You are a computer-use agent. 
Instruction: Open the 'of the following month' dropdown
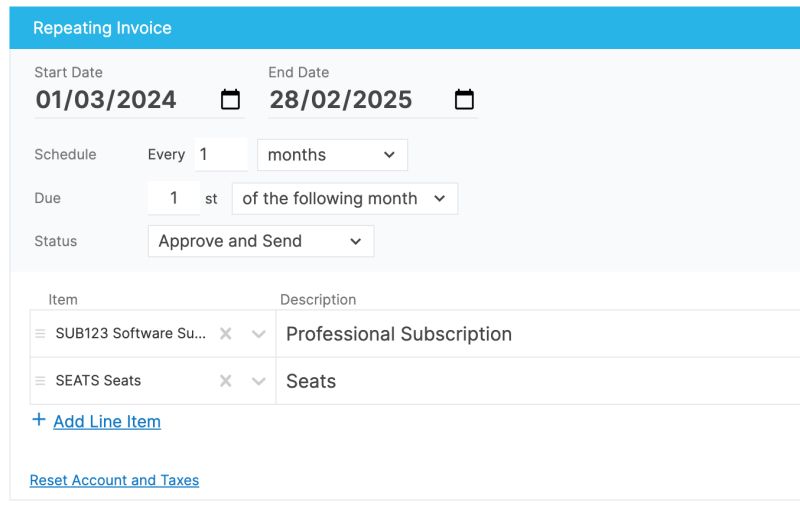(x=344, y=198)
